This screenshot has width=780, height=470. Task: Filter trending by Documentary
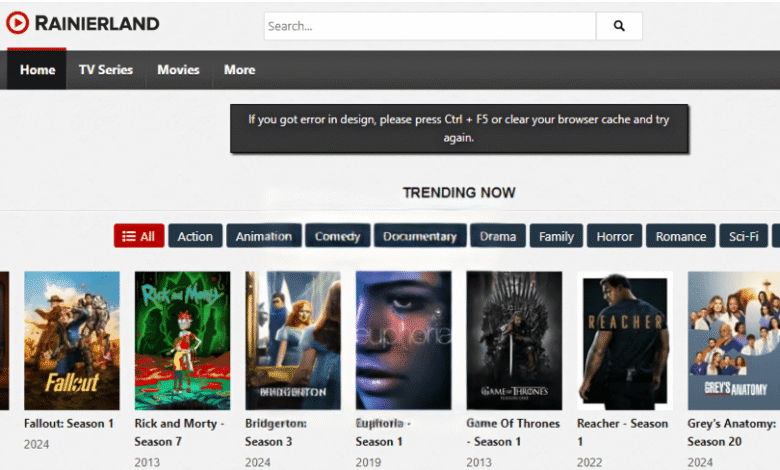click(x=420, y=236)
